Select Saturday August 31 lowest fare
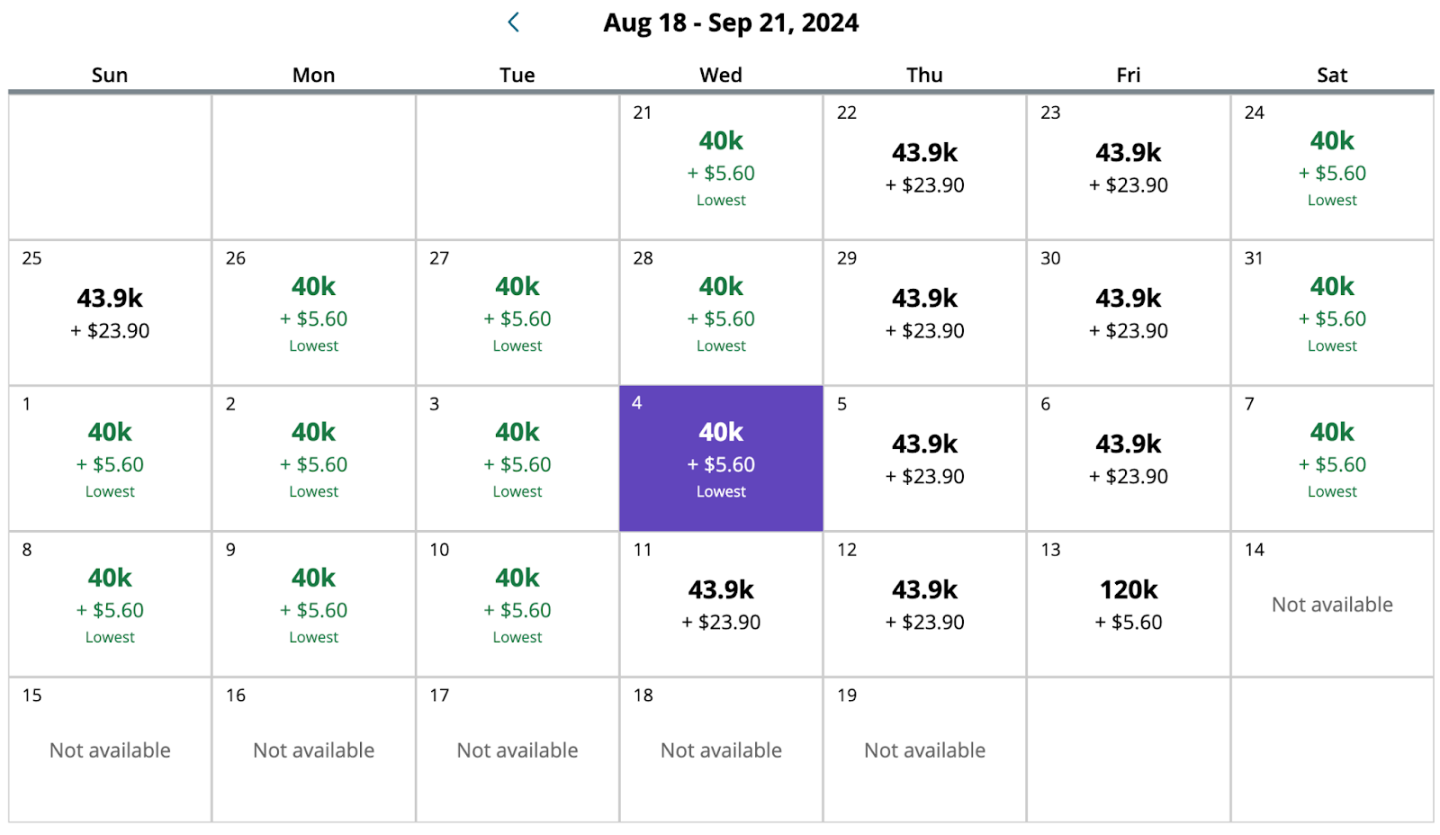 tap(1332, 313)
